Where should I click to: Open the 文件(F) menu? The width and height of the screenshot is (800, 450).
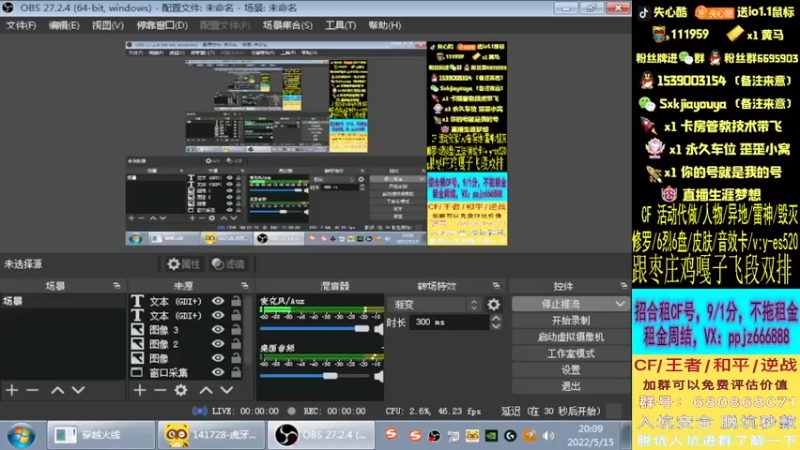click(21, 25)
